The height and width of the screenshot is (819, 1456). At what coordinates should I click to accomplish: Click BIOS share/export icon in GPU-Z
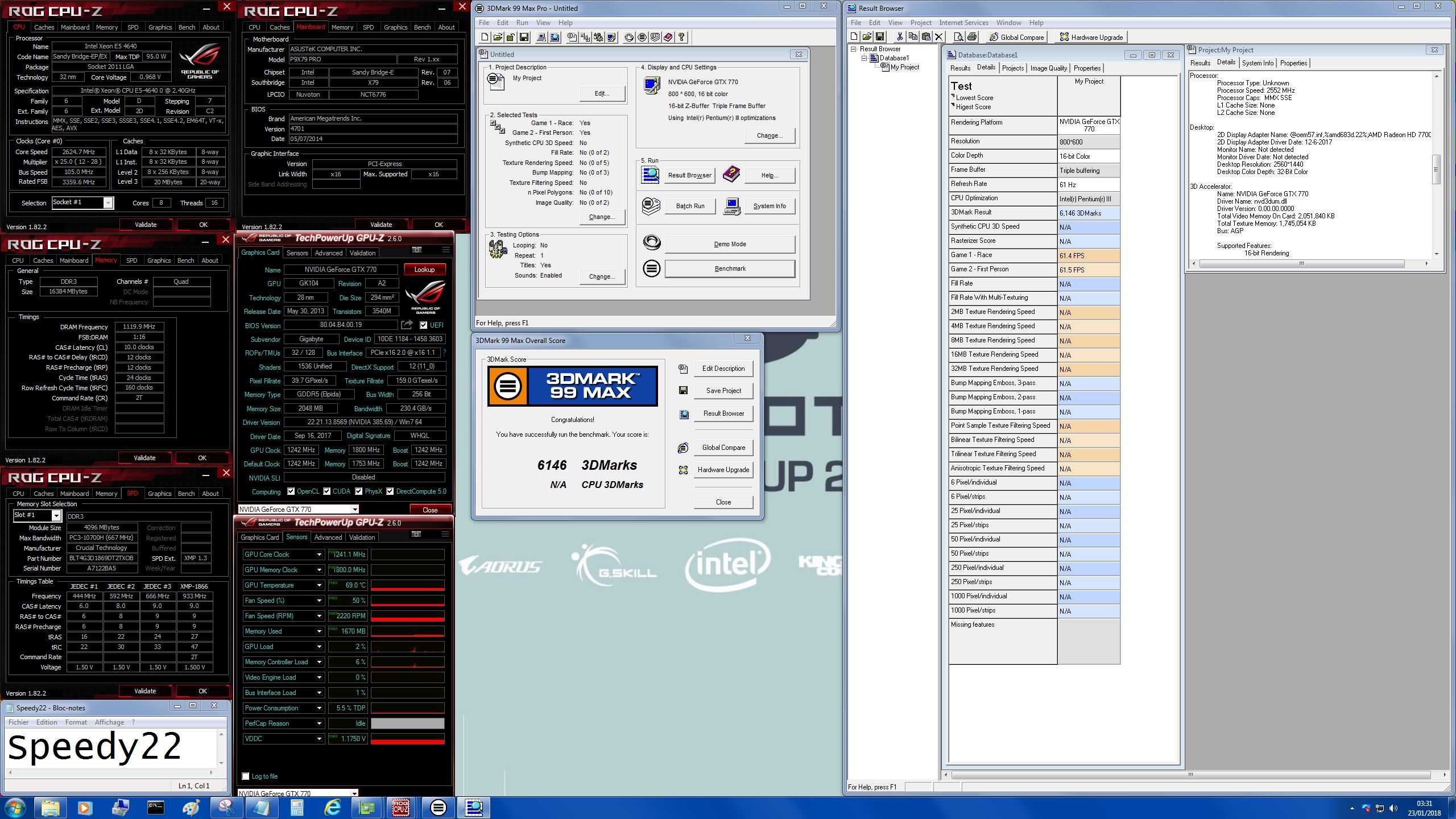tap(407, 325)
